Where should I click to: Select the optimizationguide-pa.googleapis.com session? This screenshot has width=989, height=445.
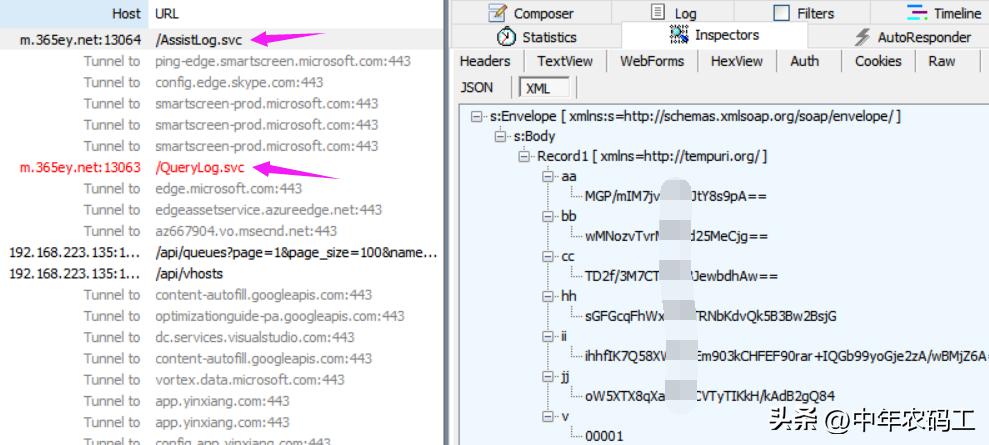[x=221, y=316]
